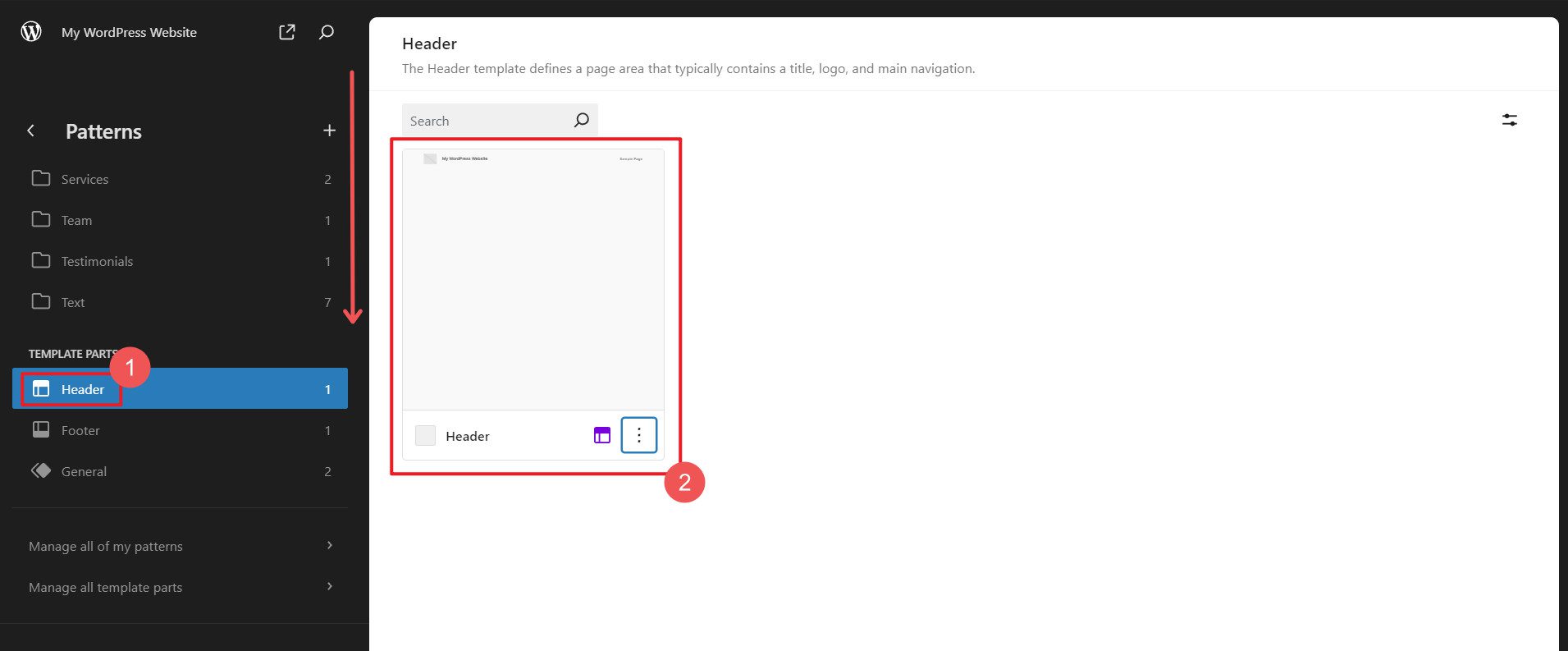Click the add new pattern plus icon

329,131
